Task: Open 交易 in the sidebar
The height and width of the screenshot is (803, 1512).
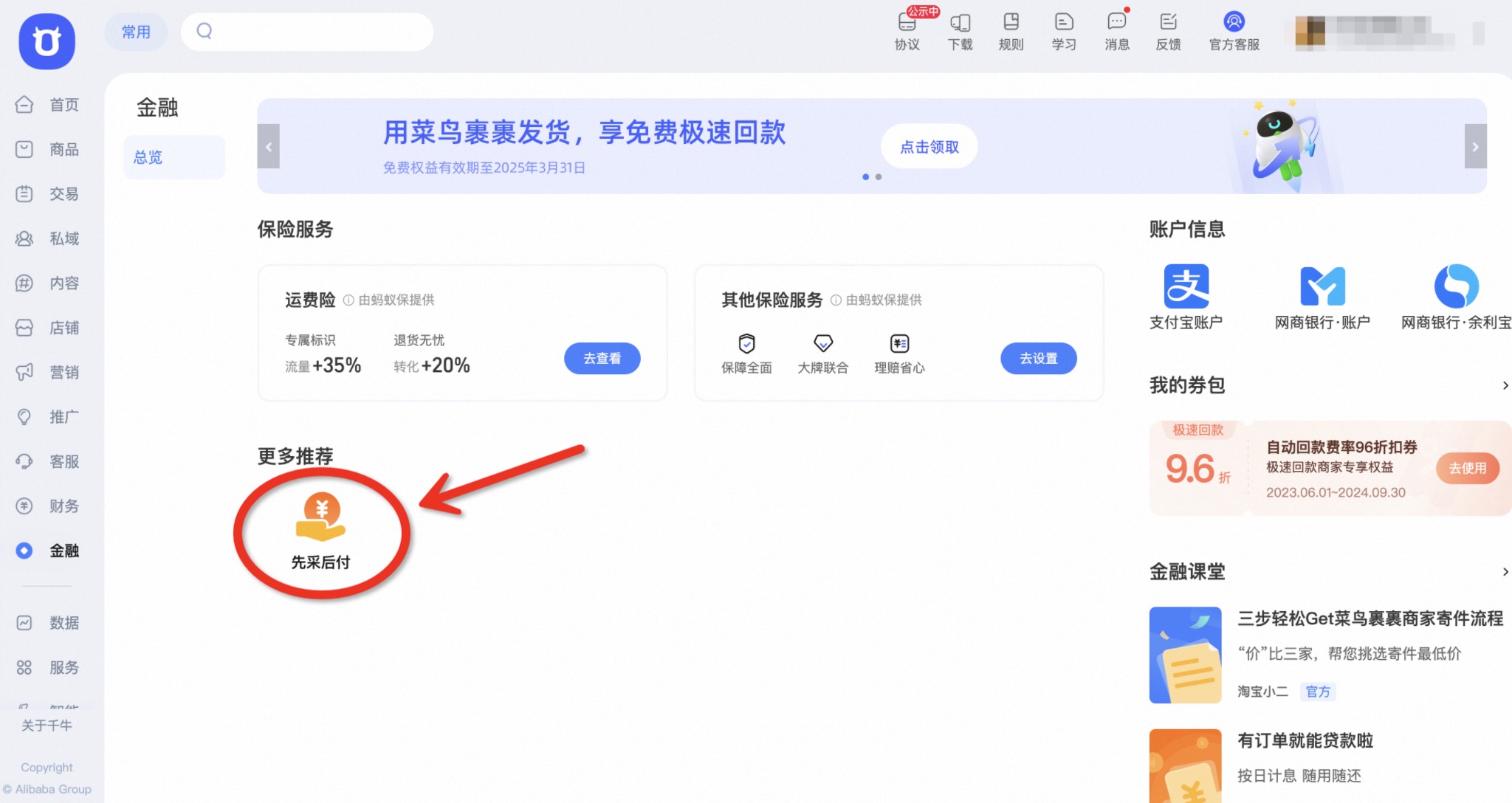Action: [48, 194]
